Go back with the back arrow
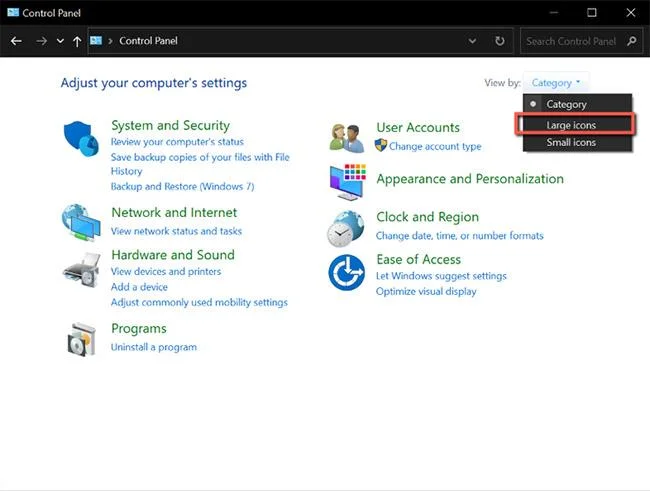The image size is (650, 491). (x=16, y=41)
